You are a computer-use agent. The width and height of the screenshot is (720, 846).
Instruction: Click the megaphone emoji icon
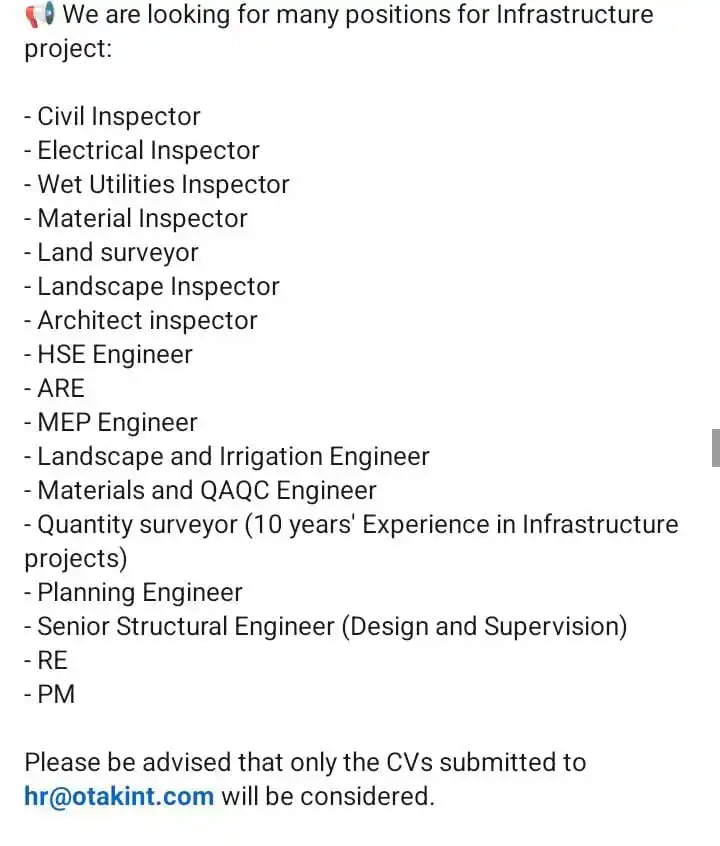point(40,15)
